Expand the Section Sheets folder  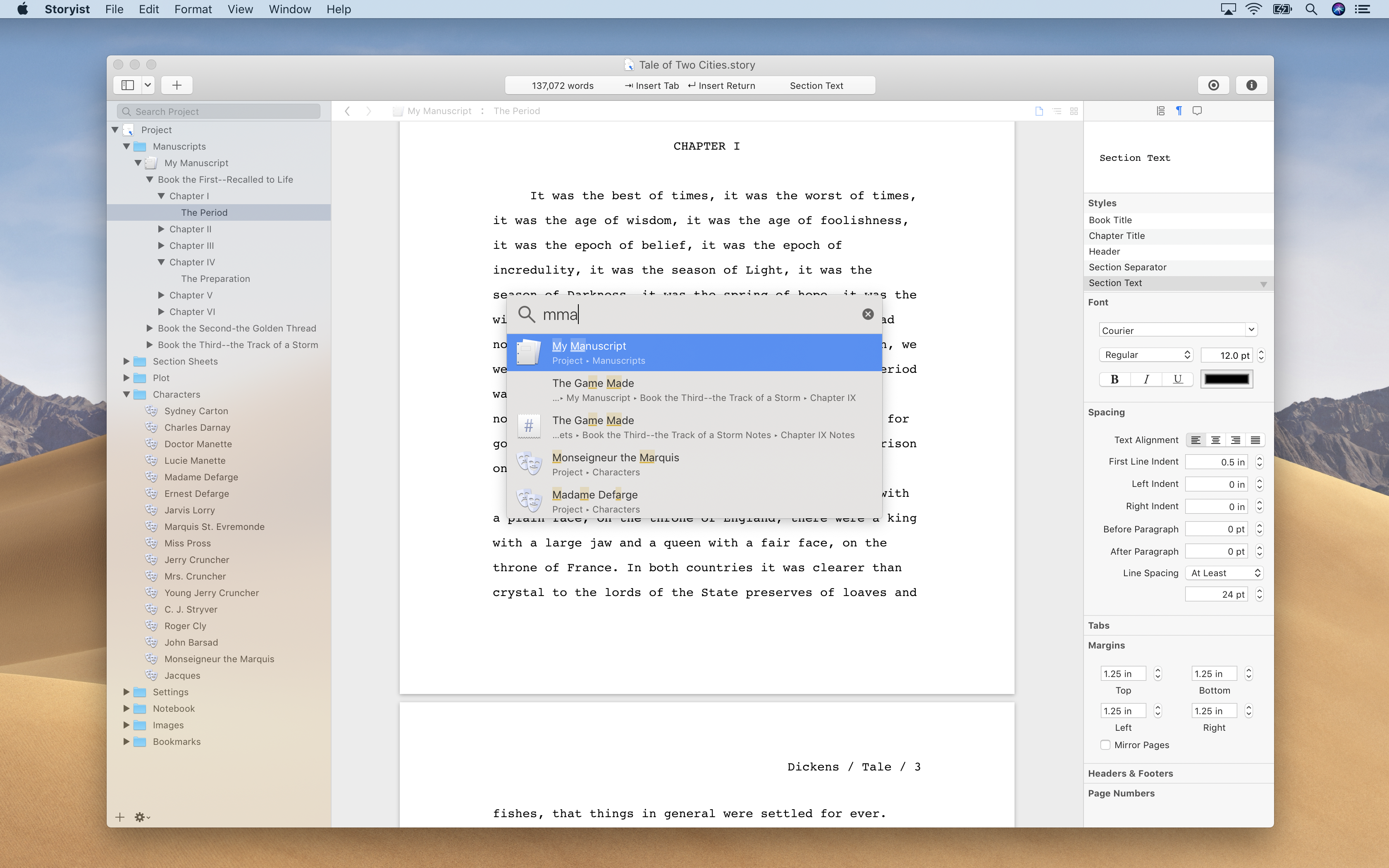tap(126, 362)
